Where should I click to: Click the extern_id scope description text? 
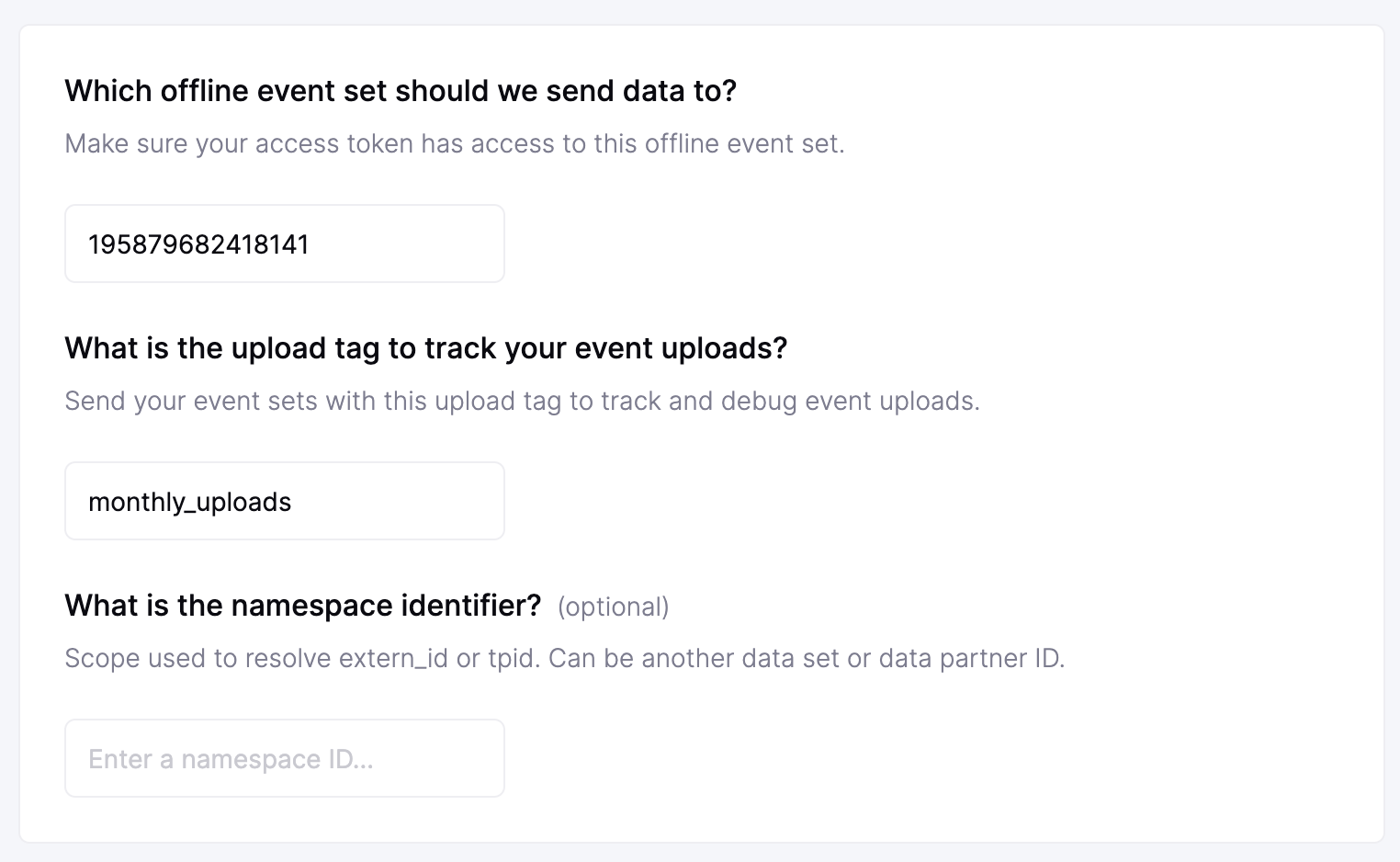565,658
